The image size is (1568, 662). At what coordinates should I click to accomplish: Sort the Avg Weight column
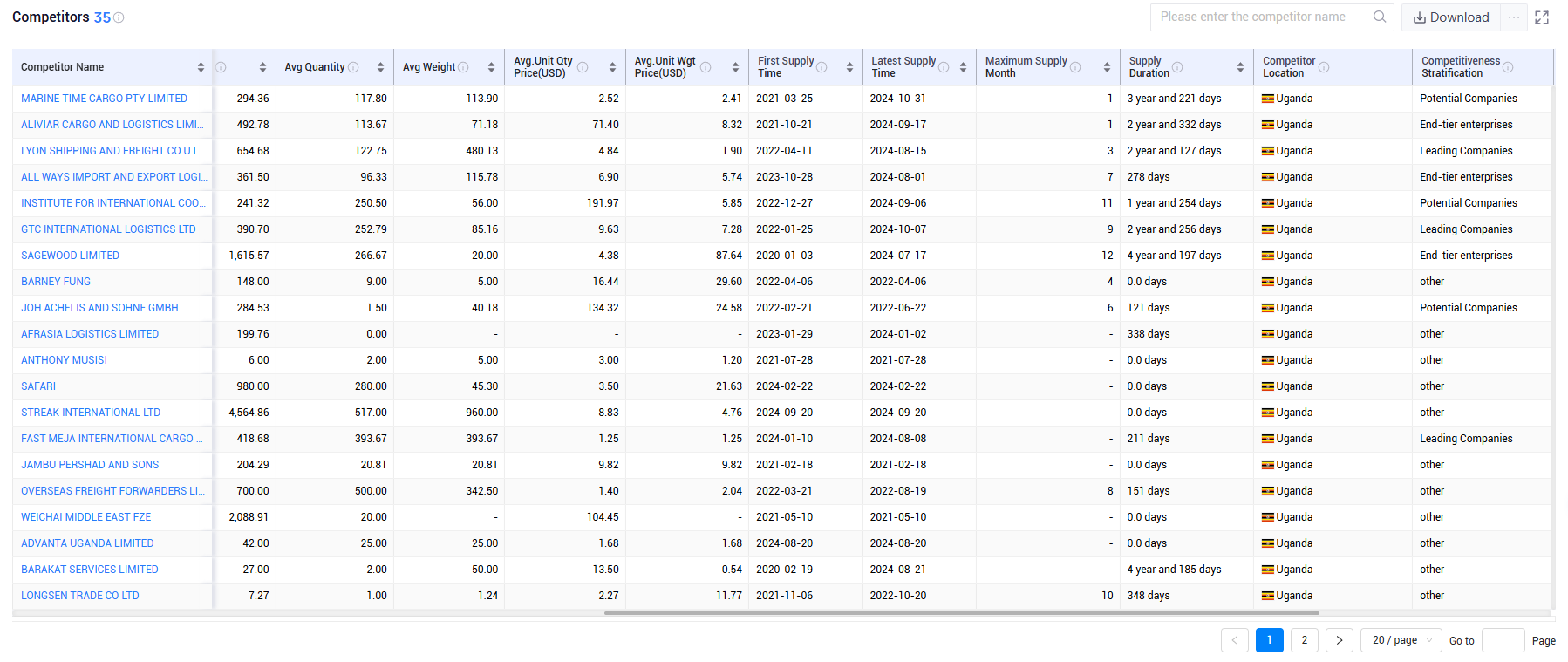[x=491, y=67]
